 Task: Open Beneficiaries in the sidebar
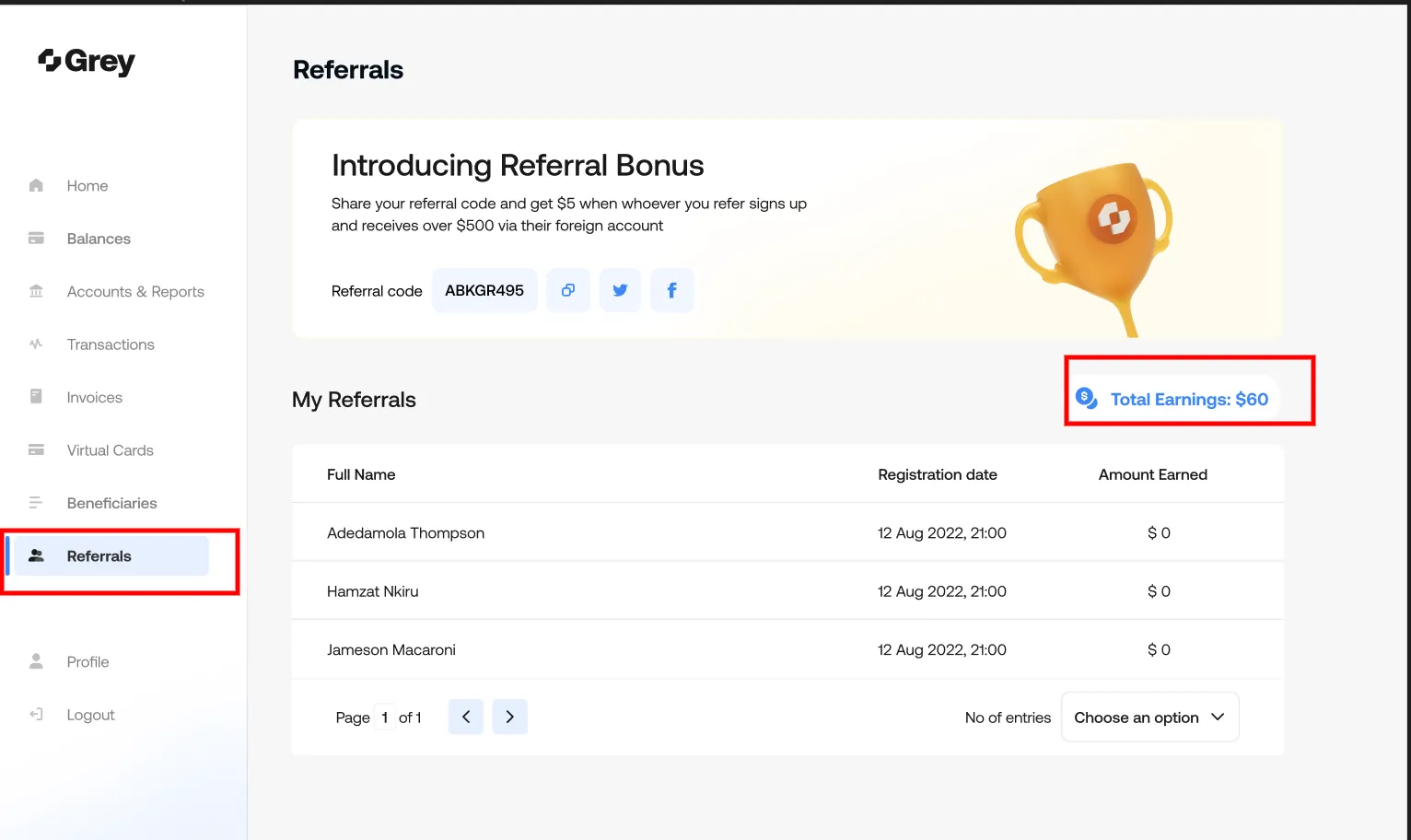pos(112,503)
